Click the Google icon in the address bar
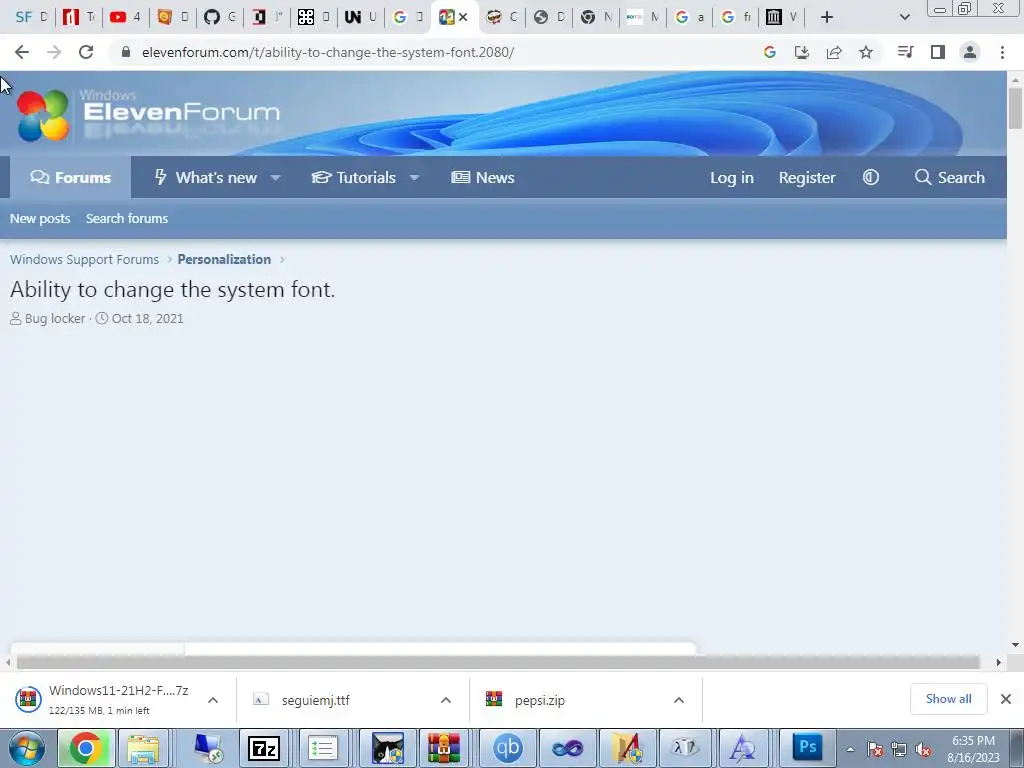The height and width of the screenshot is (768, 1024). (x=770, y=52)
